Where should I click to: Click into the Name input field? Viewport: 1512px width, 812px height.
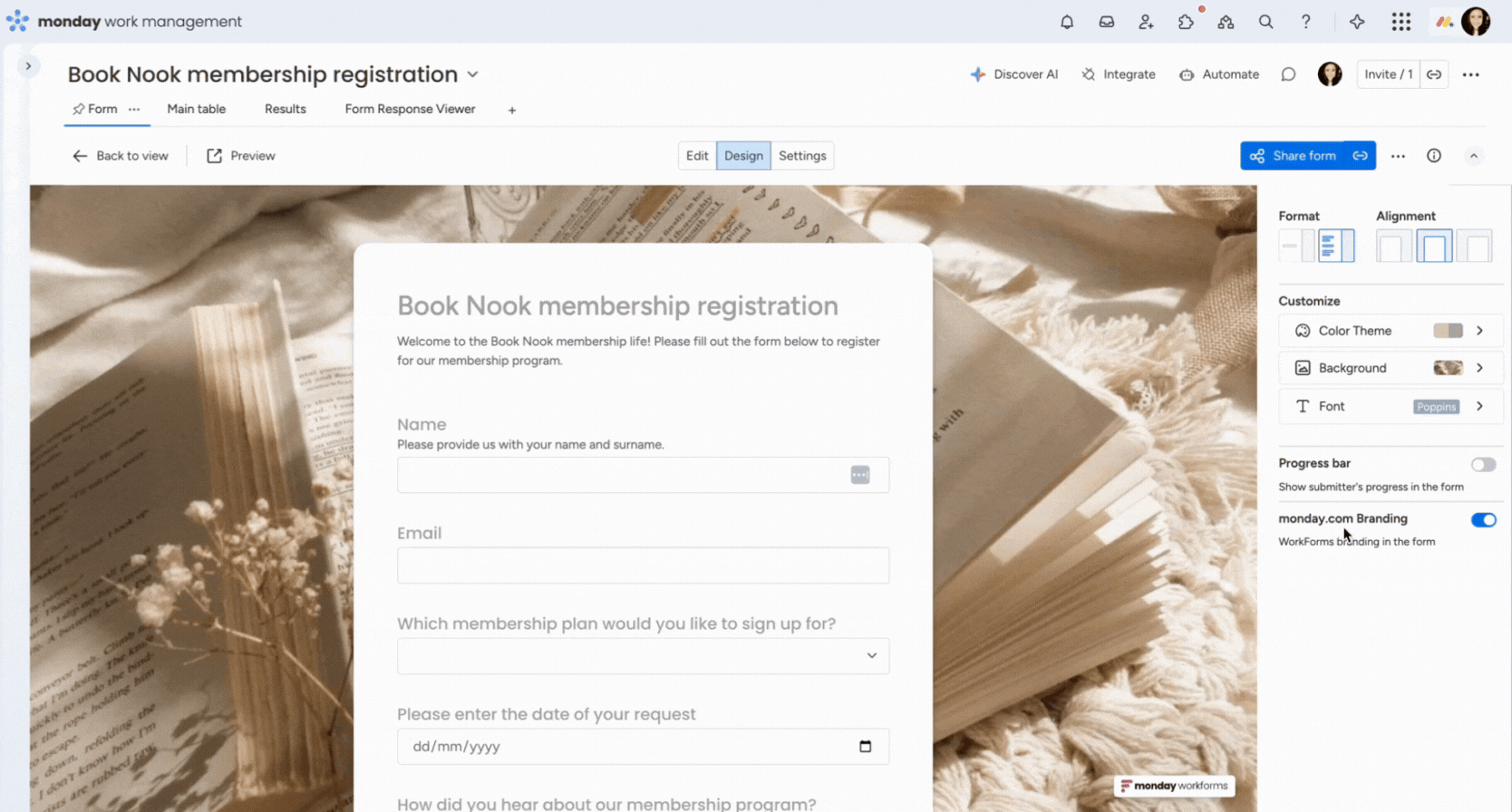pyautogui.click(x=643, y=475)
